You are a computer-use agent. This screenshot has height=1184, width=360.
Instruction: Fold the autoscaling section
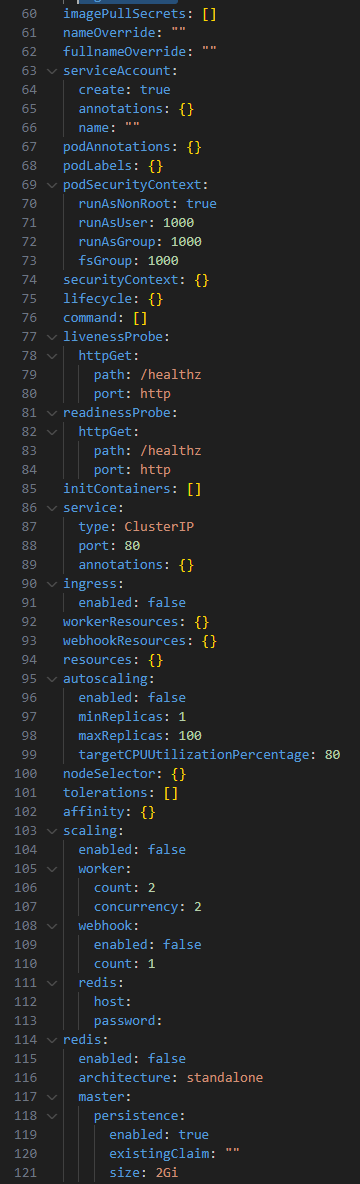[x=51, y=678]
